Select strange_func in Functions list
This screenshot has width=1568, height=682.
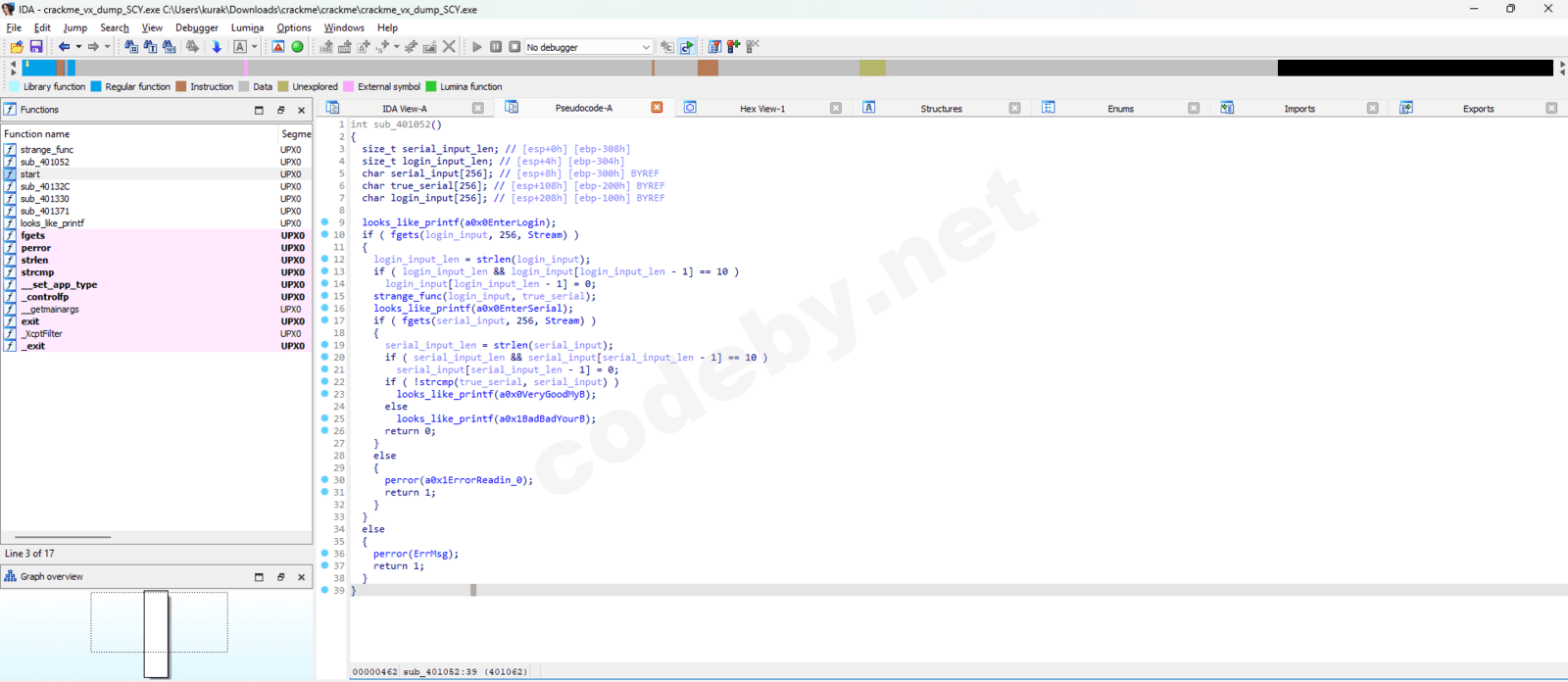157,150
